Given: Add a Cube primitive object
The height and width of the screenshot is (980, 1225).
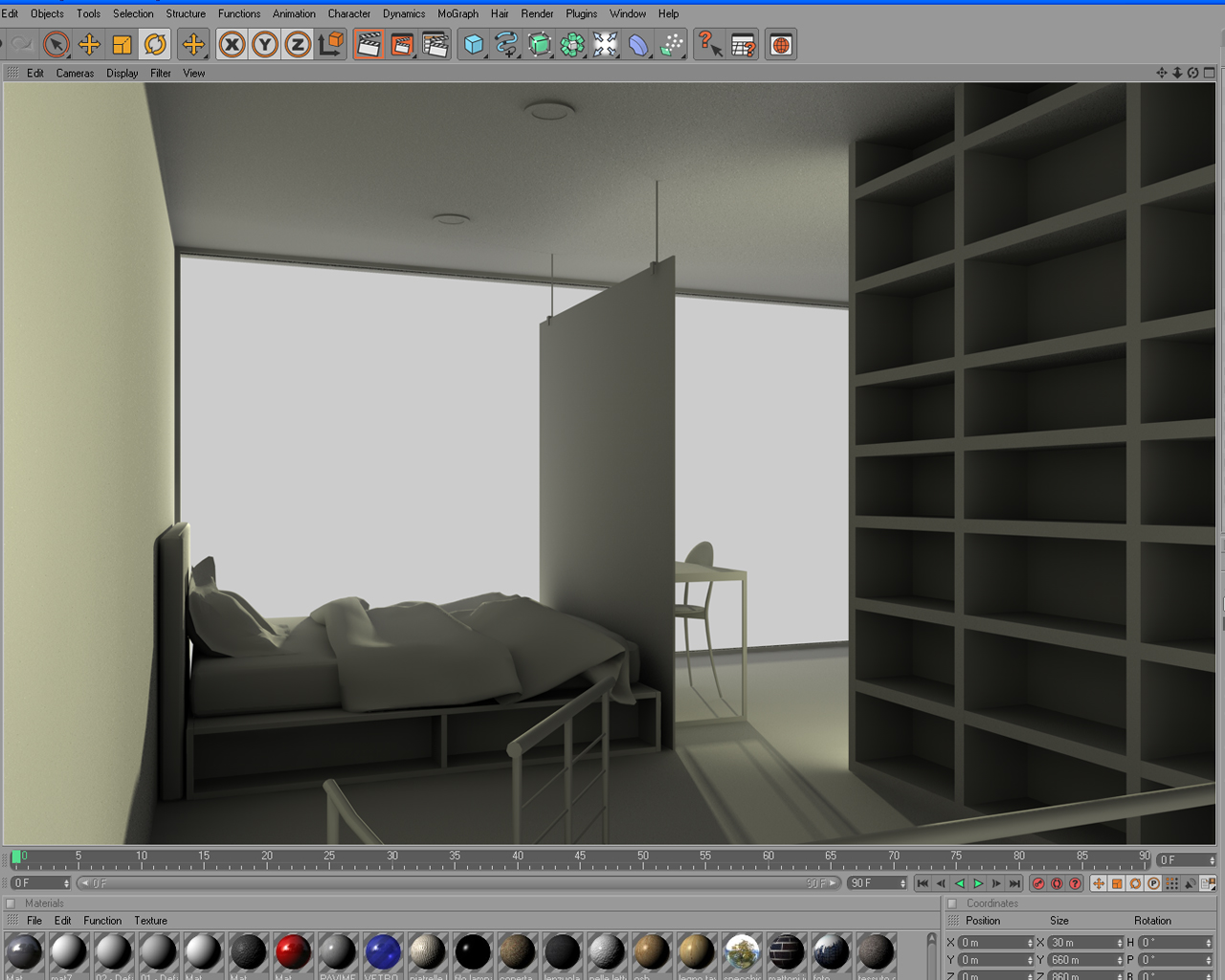Looking at the screenshot, I should coord(473,44).
